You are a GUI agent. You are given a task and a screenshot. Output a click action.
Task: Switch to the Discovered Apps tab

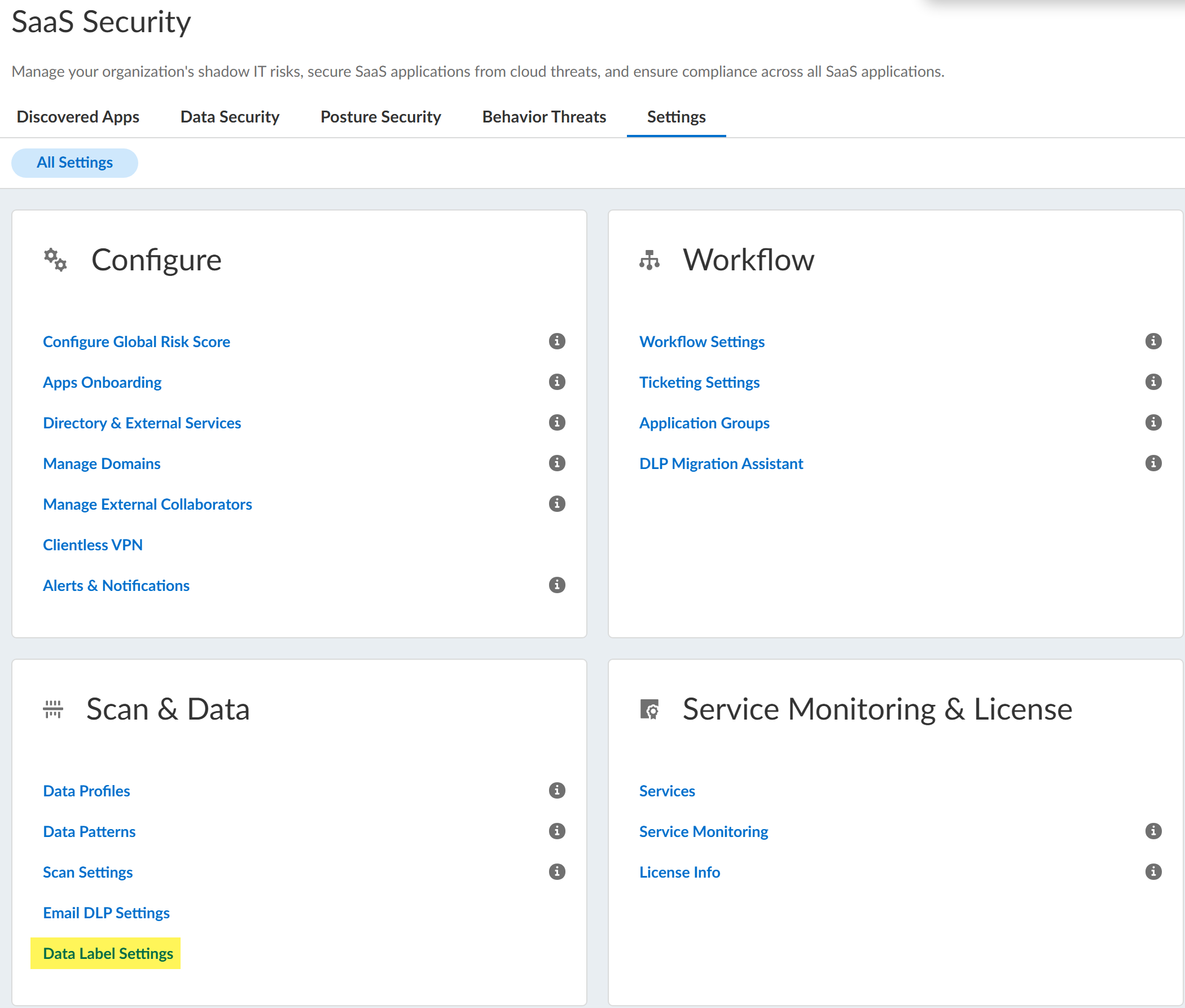coord(78,117)
